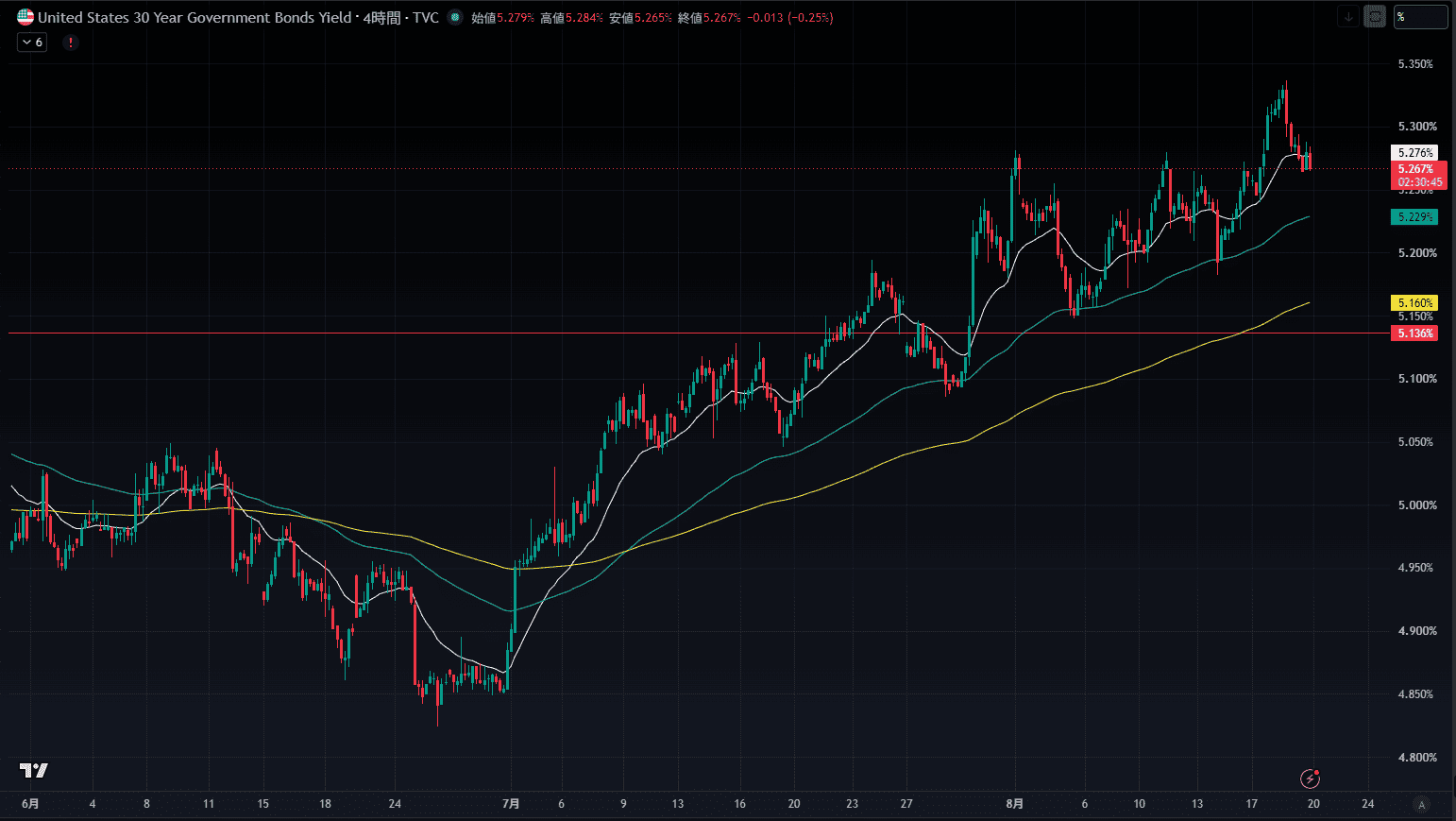Click the yellow 5.160% moving average label
Image resolution: width=1456 pixels, height=821 pixels.
[x=1414, y=303]
